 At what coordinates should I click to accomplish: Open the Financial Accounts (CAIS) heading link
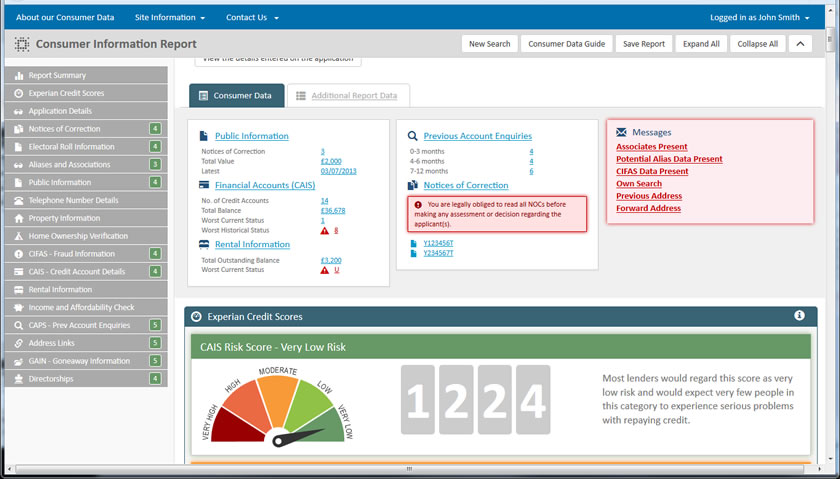(265, 185)
